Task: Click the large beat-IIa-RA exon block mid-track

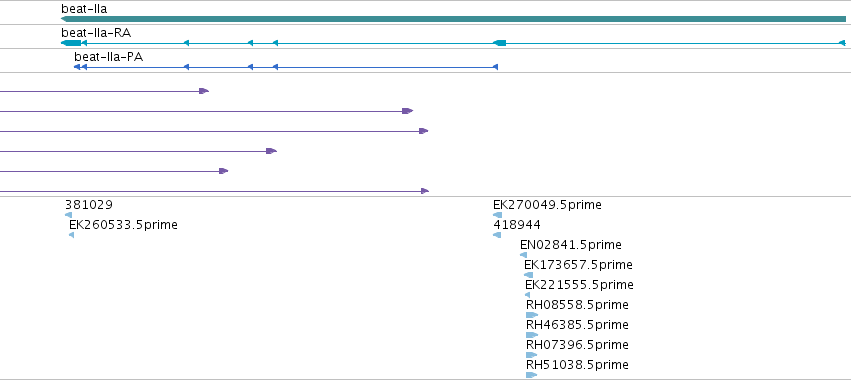Action: (499, 43)
